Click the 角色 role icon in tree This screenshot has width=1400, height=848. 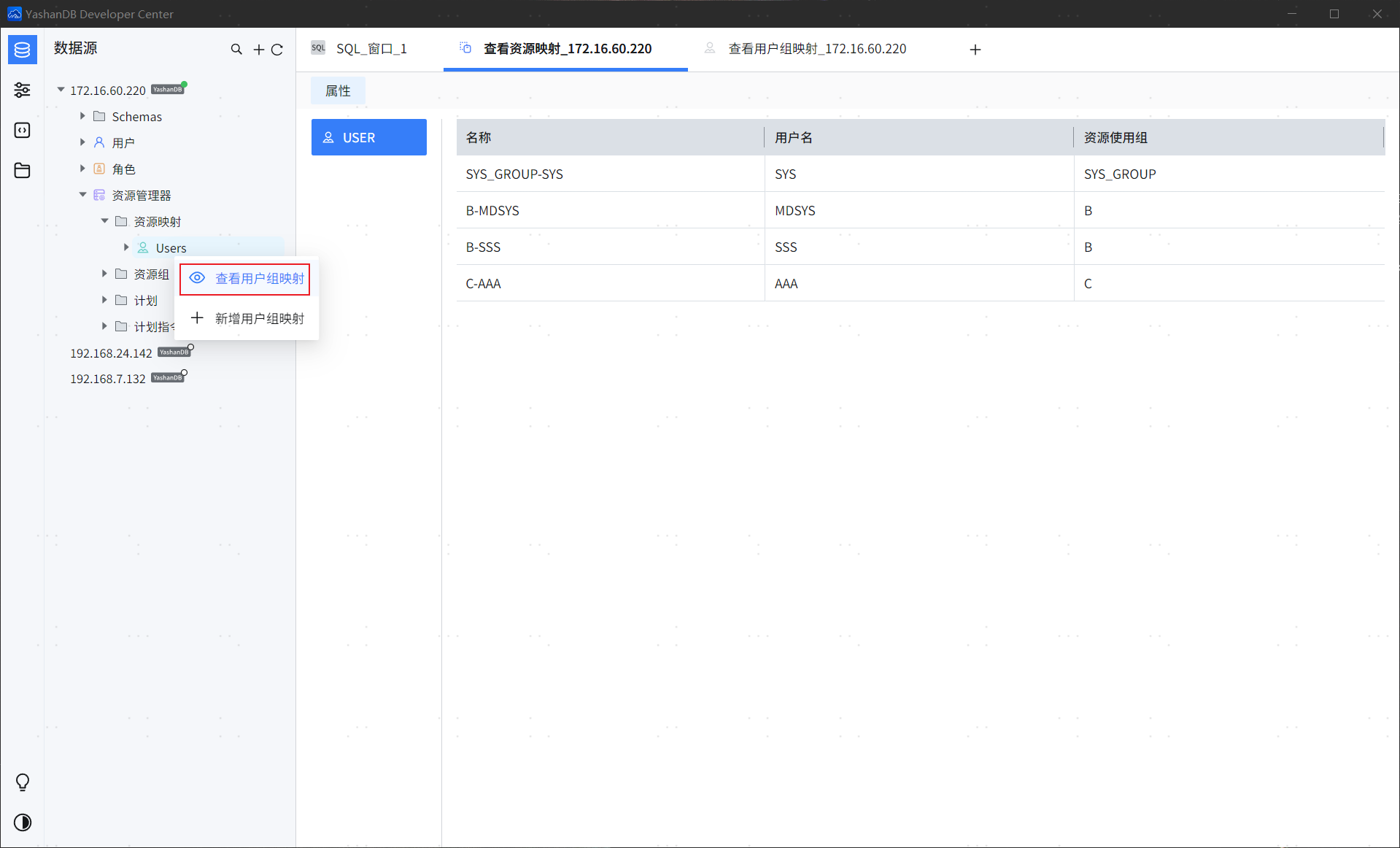pos(99,169)
